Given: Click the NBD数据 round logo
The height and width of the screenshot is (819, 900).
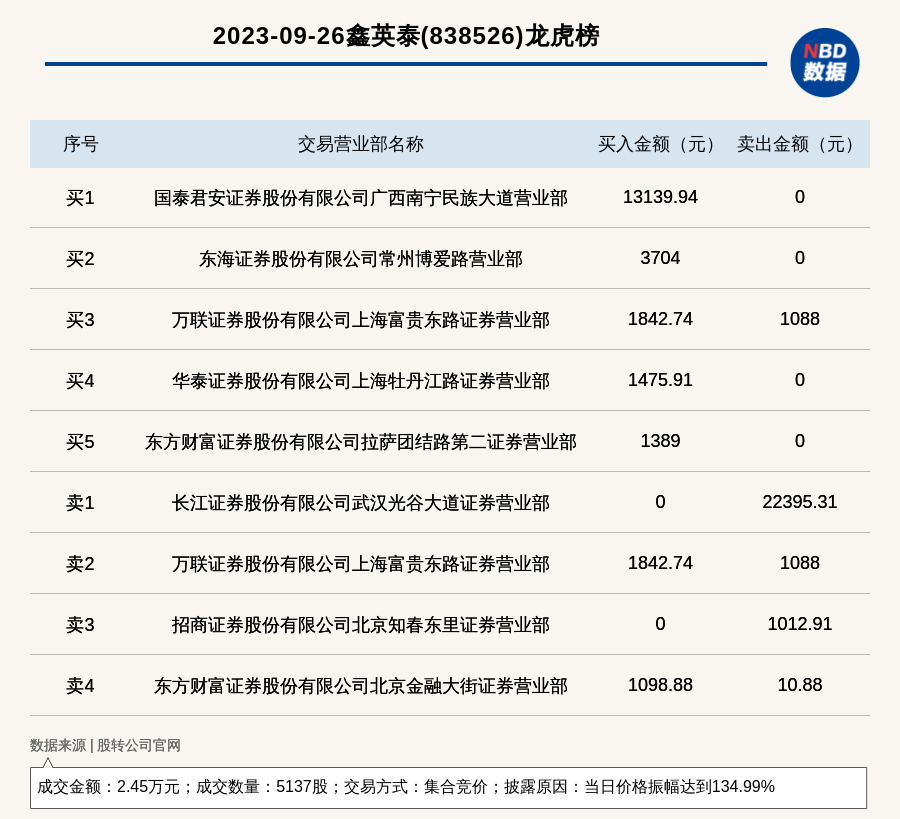Looking at the screenshot, I should 824,63.
